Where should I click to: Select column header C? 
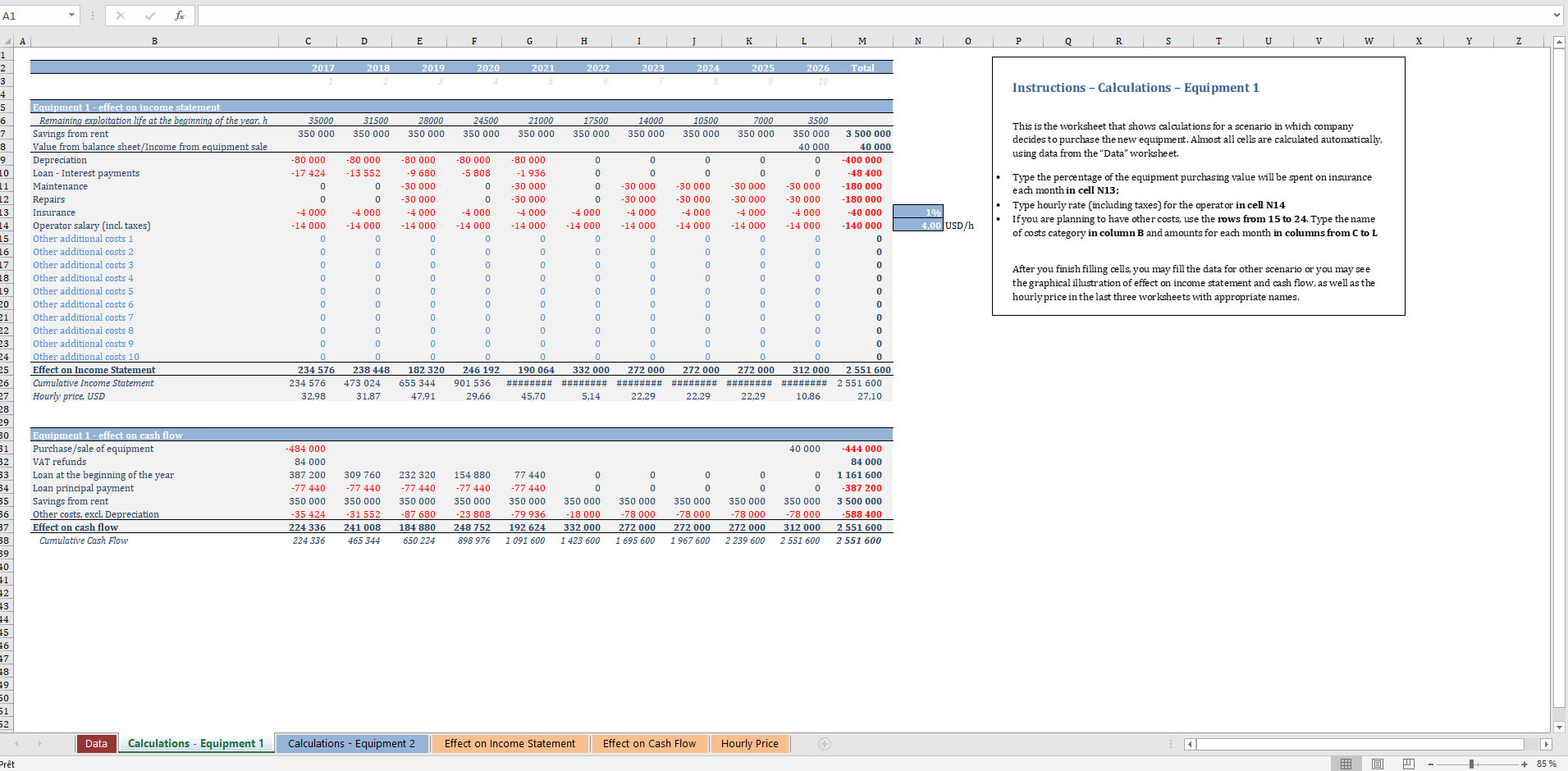pos(308,41)
